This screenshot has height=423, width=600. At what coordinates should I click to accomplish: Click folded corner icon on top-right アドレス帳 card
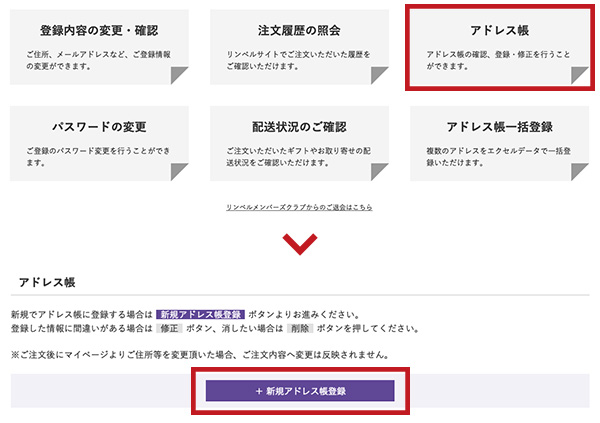(x=578, y=76)
